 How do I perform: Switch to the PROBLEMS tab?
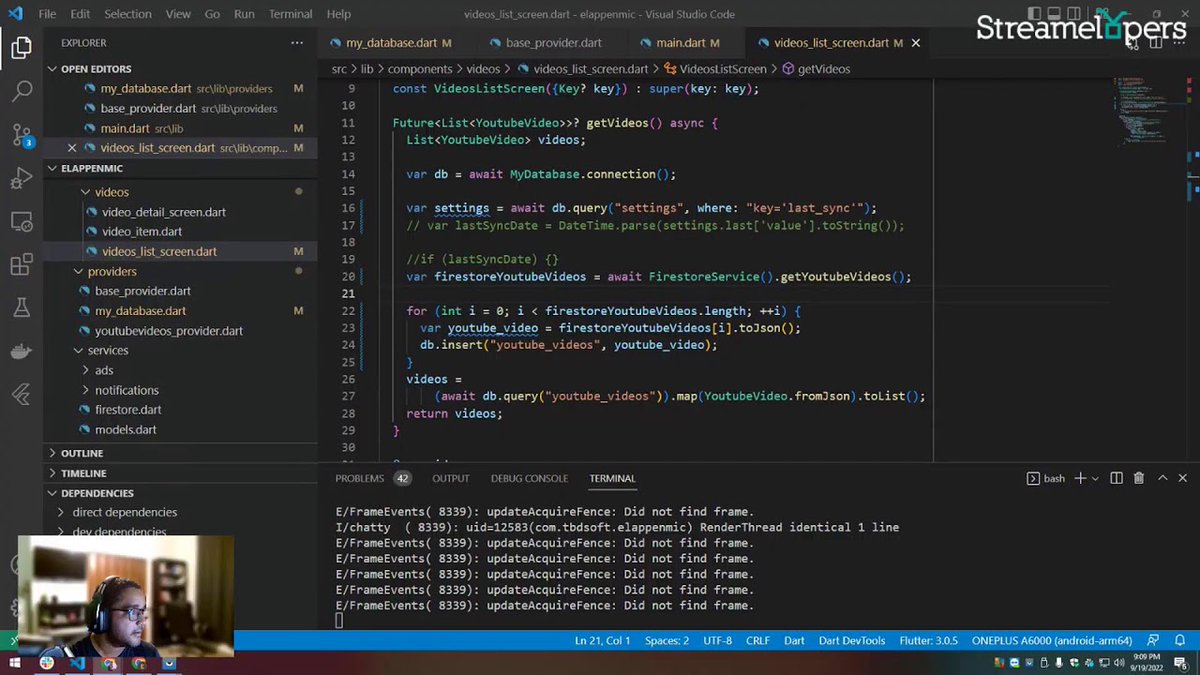(x=360, y=478)
